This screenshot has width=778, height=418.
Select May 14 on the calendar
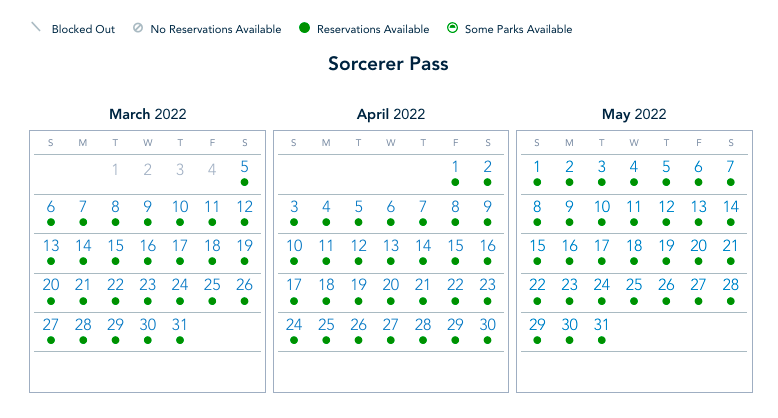click(x=730, y=207)
